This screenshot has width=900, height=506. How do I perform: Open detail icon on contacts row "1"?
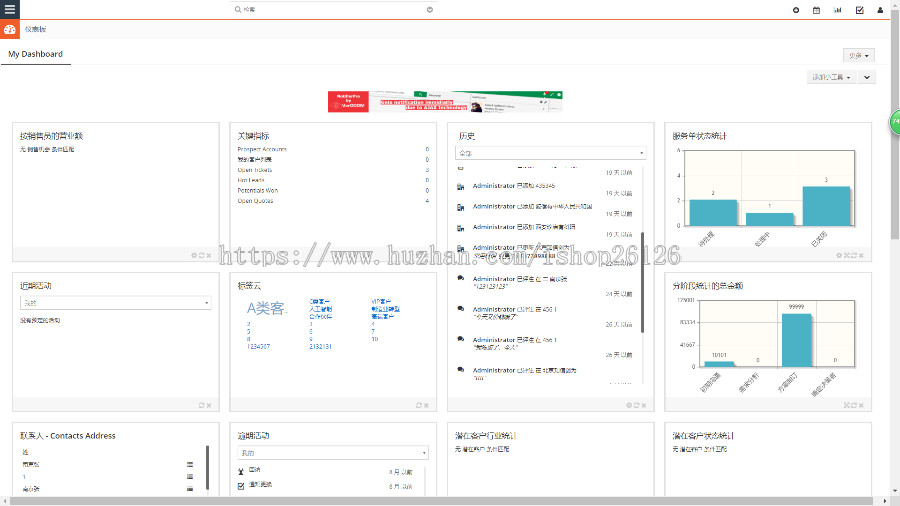pos(190,477)
